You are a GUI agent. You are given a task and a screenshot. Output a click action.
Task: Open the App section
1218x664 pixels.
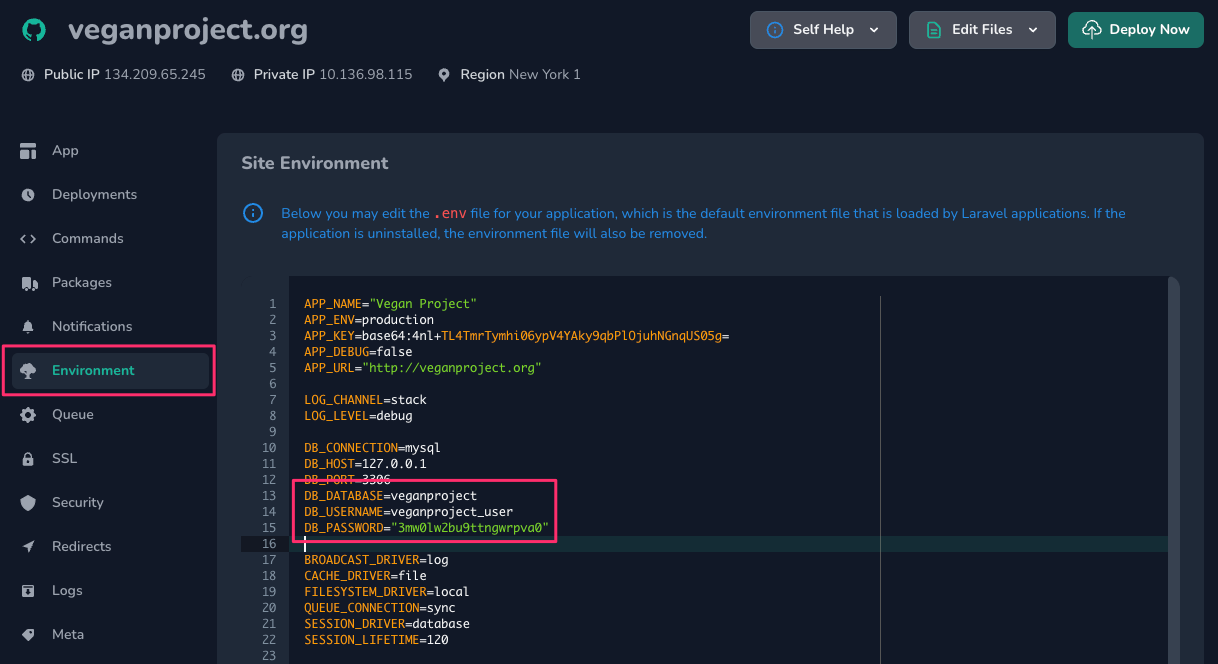[x=65, y=150]
